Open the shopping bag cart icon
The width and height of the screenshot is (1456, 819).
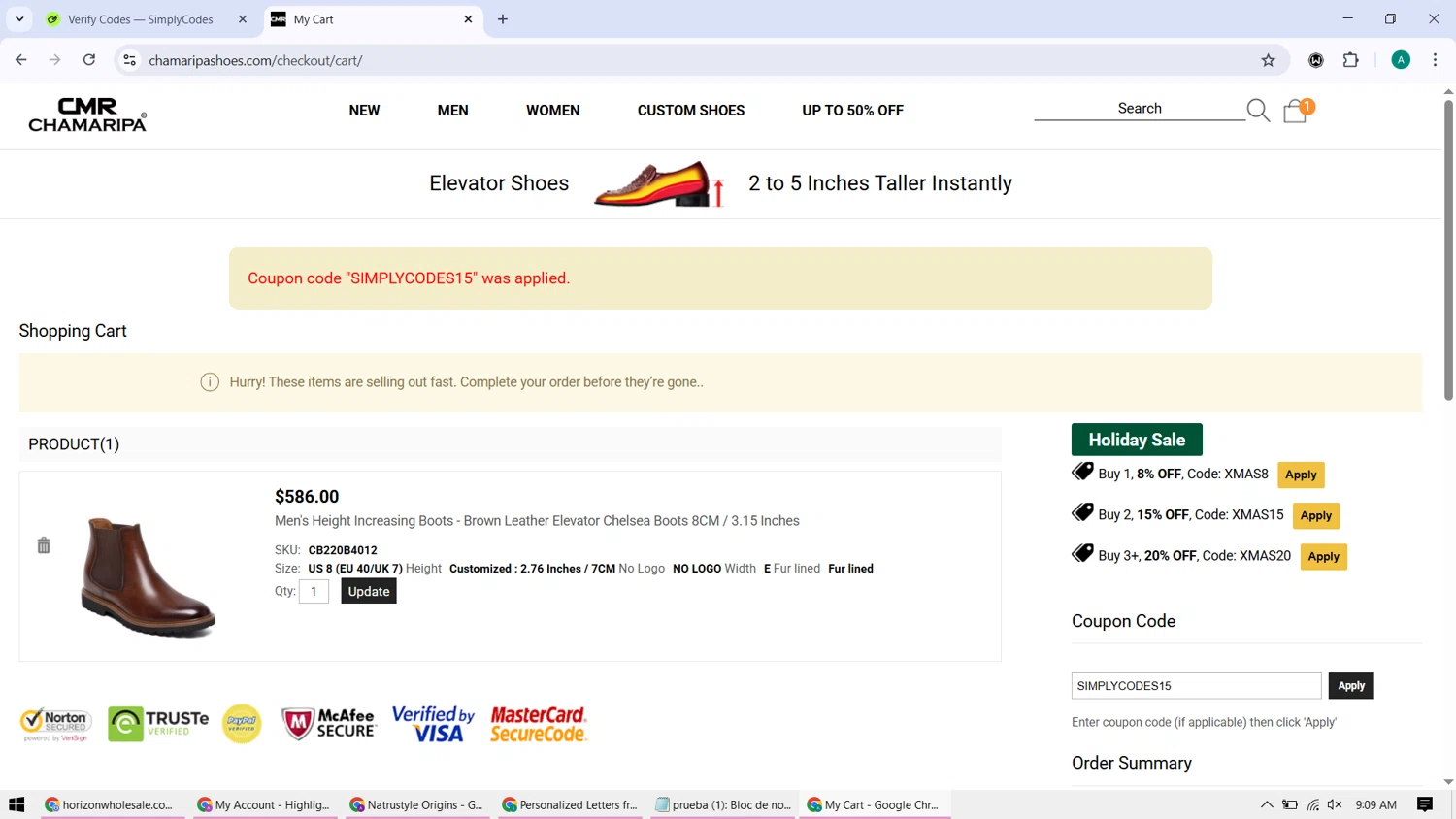pyautogui.click(x=1297, y=111)
